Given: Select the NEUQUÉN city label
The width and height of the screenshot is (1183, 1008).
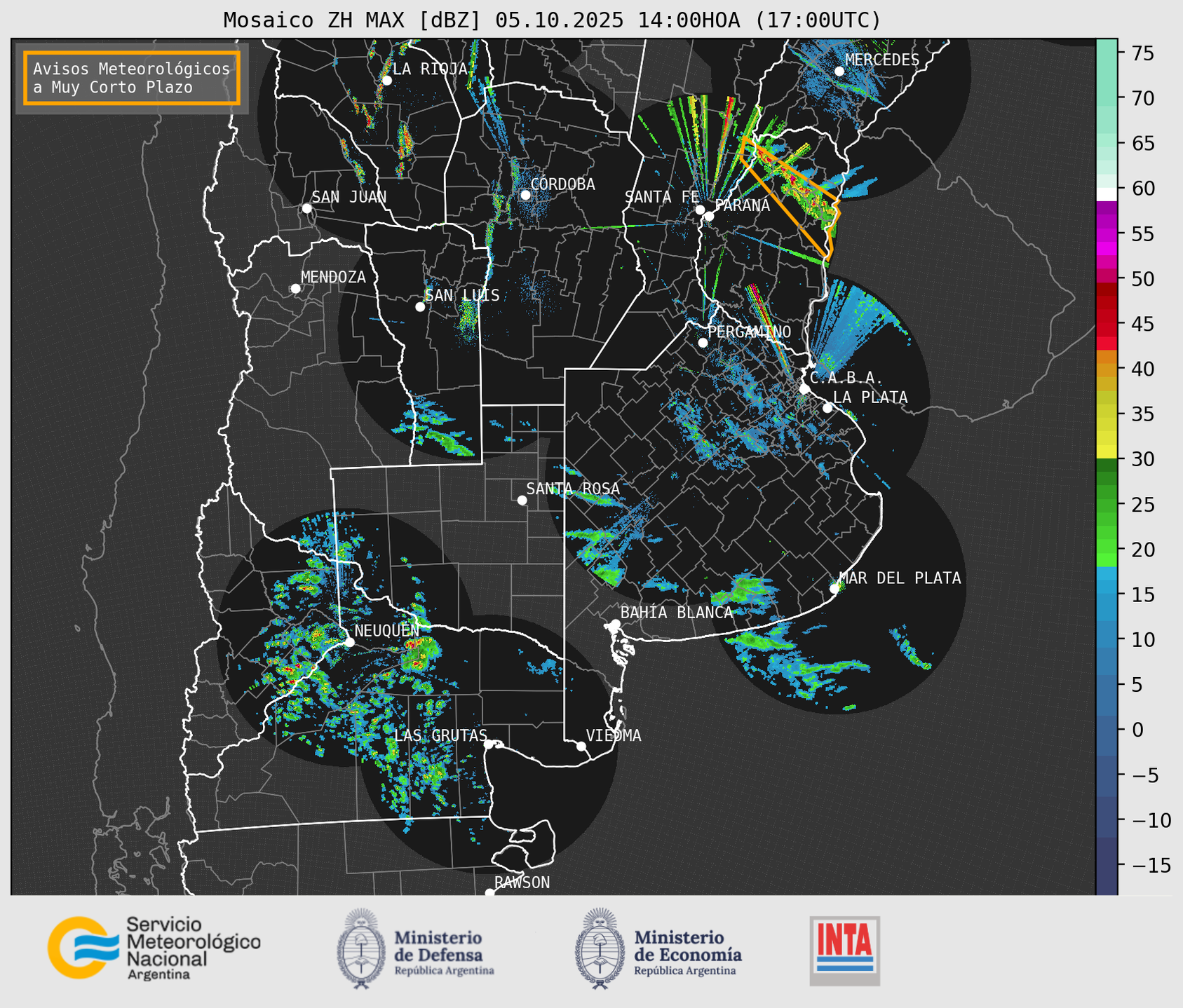Looking at the screenshot, I should coord(386,630).
